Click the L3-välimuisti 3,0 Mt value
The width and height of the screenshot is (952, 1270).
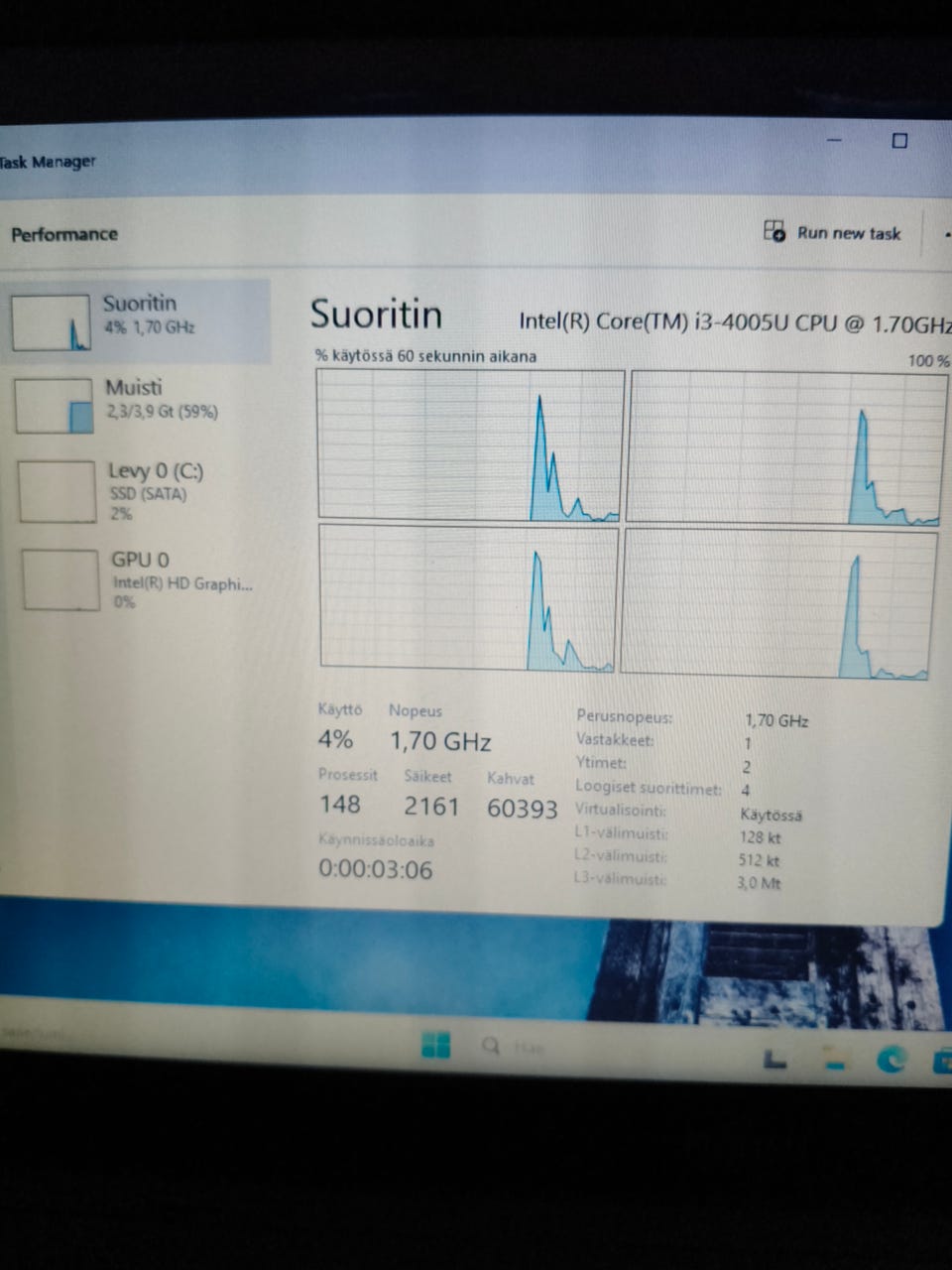(759, 882)
